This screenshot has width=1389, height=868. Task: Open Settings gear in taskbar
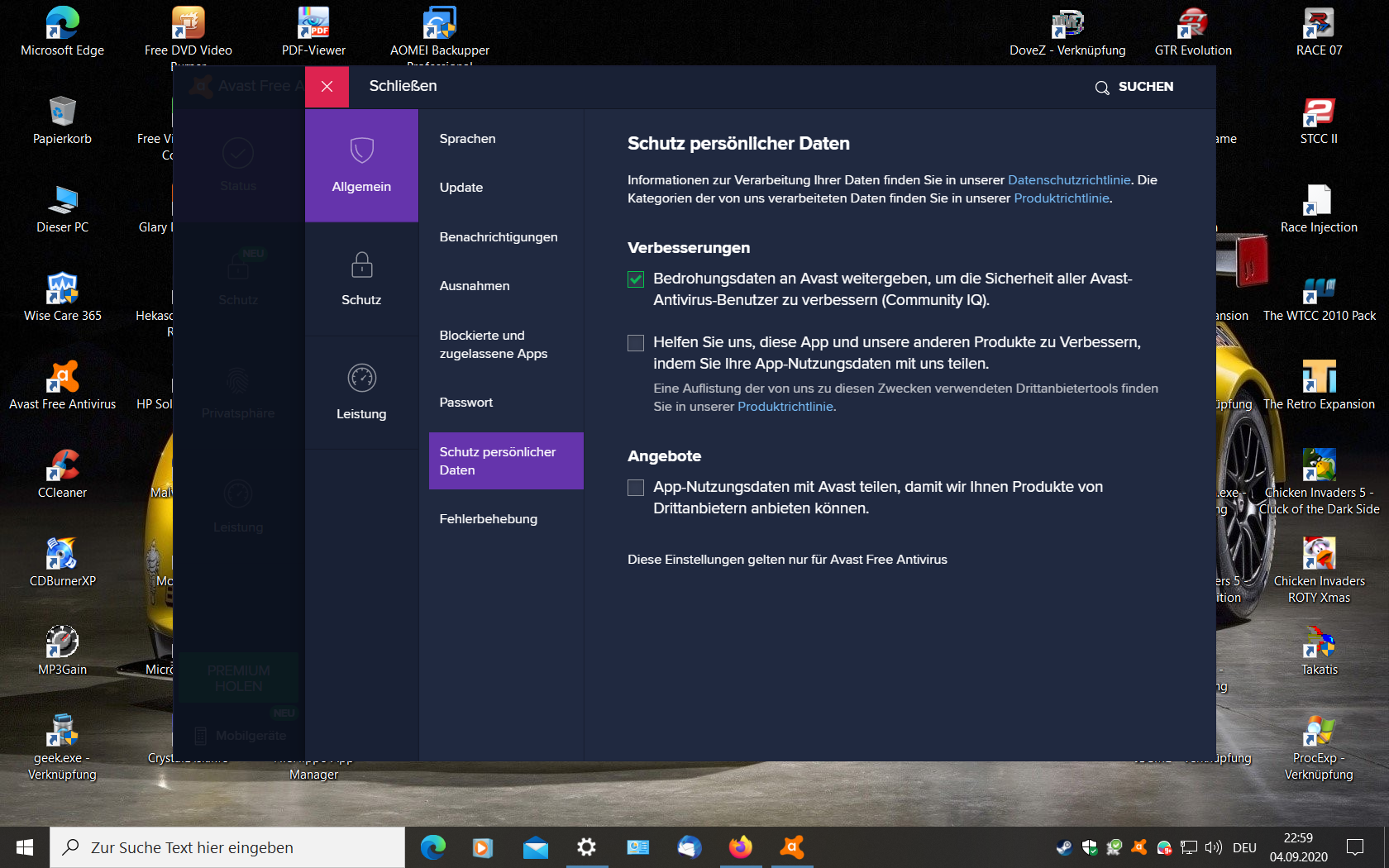586,847
